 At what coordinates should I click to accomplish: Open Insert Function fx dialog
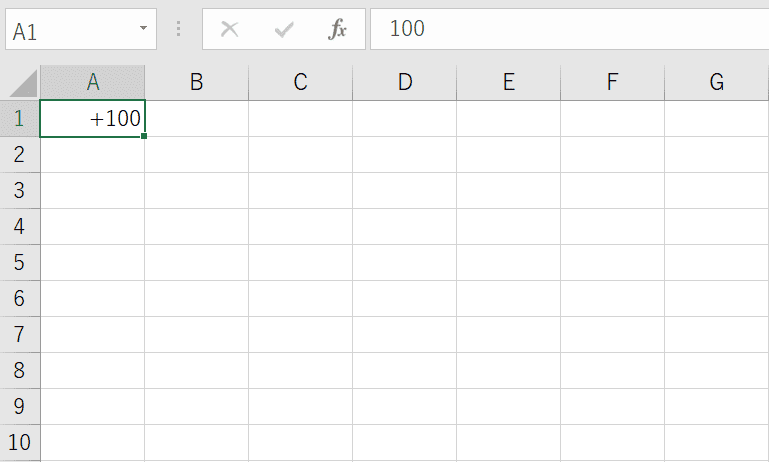click(337, 29)
